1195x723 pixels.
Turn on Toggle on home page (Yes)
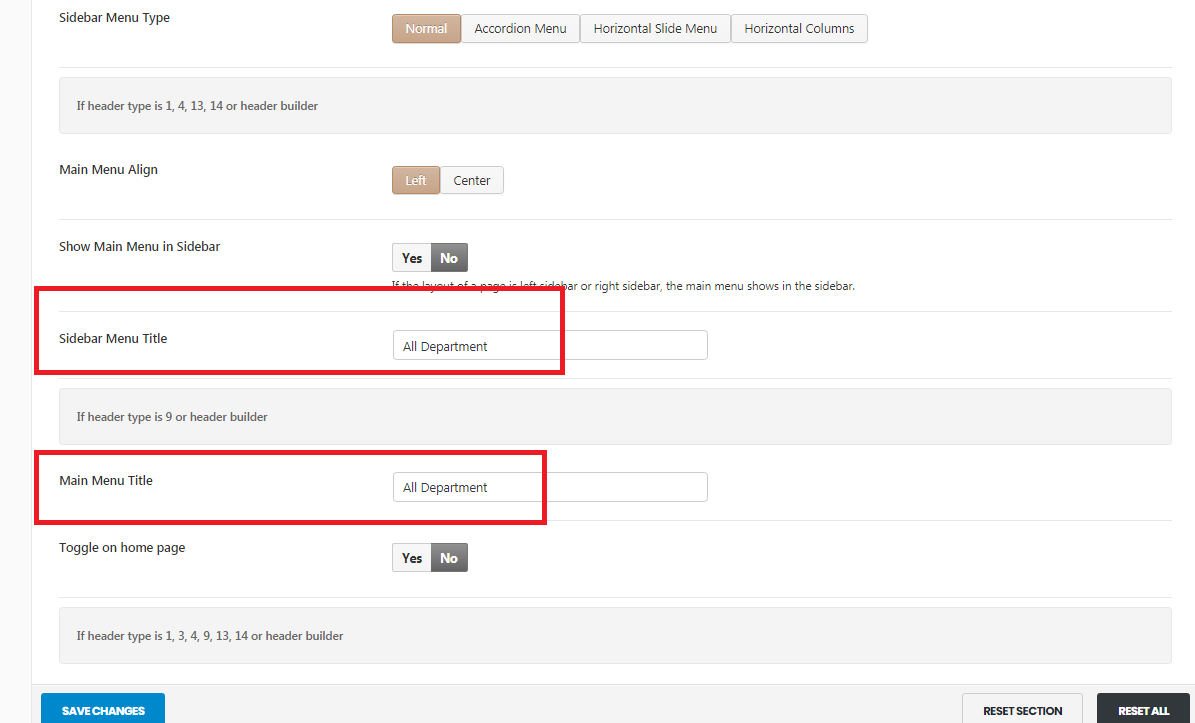tap(412, 558)
